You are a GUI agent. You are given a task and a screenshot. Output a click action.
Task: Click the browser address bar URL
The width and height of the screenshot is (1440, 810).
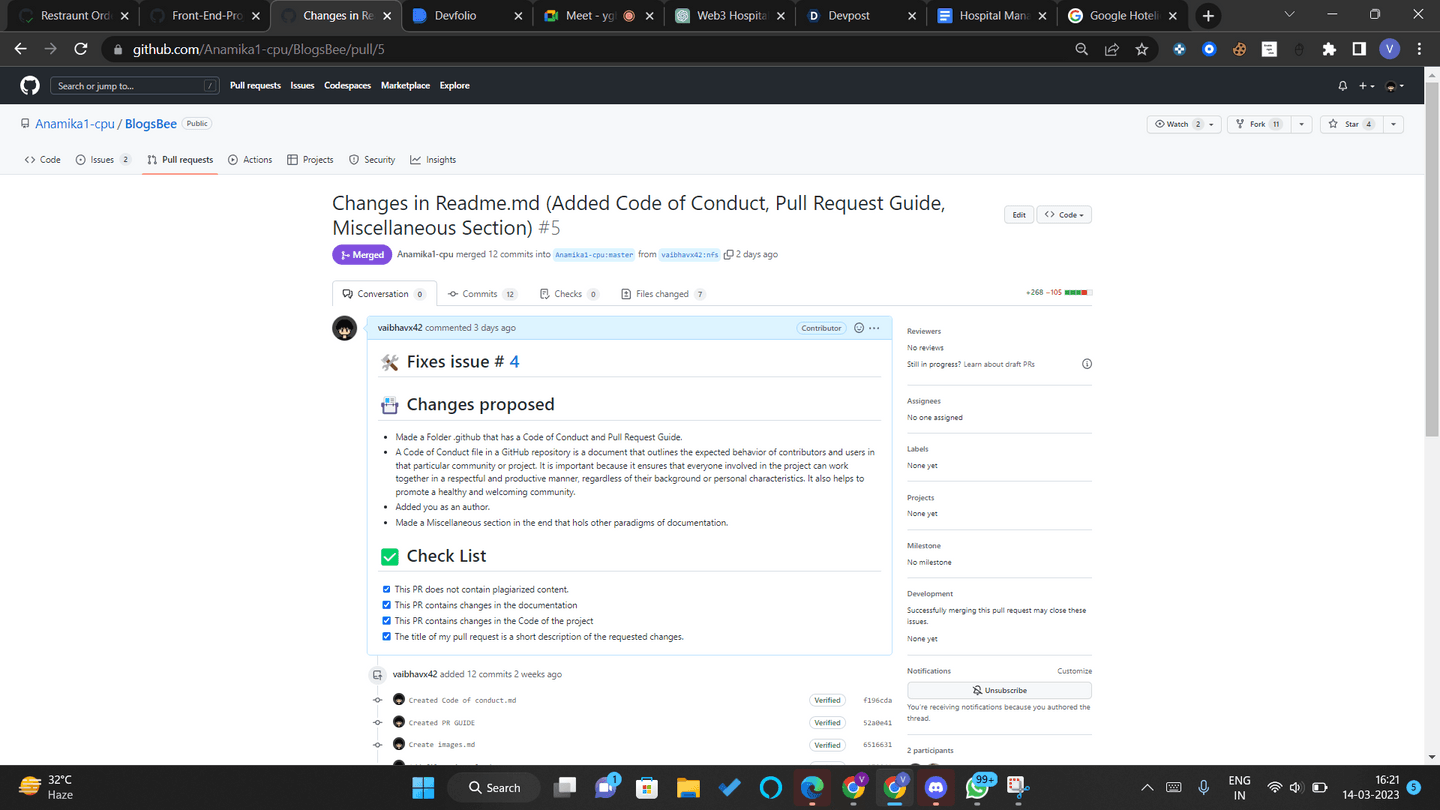259,49
